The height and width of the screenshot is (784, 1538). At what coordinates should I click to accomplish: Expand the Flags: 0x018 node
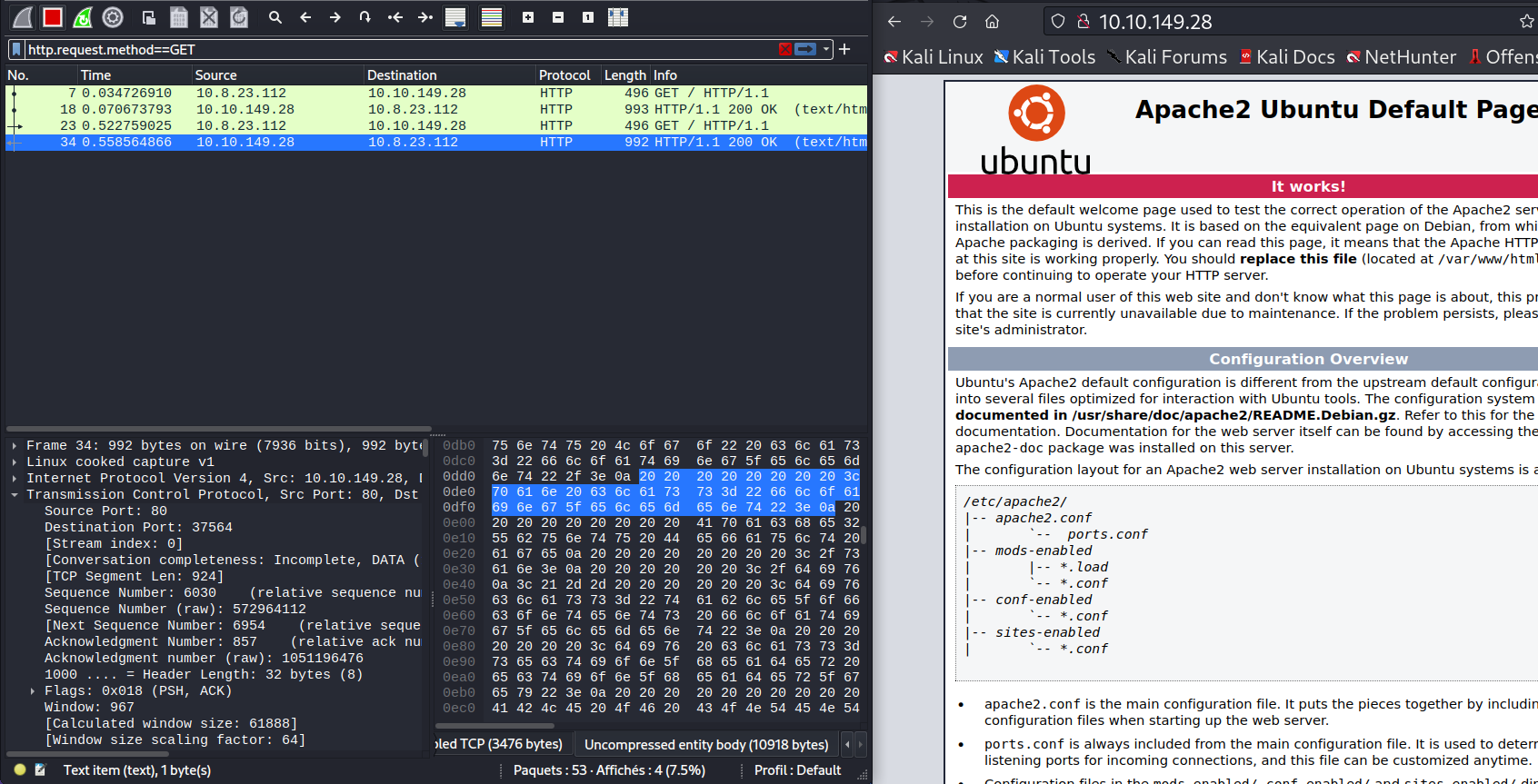pos(33,690)
